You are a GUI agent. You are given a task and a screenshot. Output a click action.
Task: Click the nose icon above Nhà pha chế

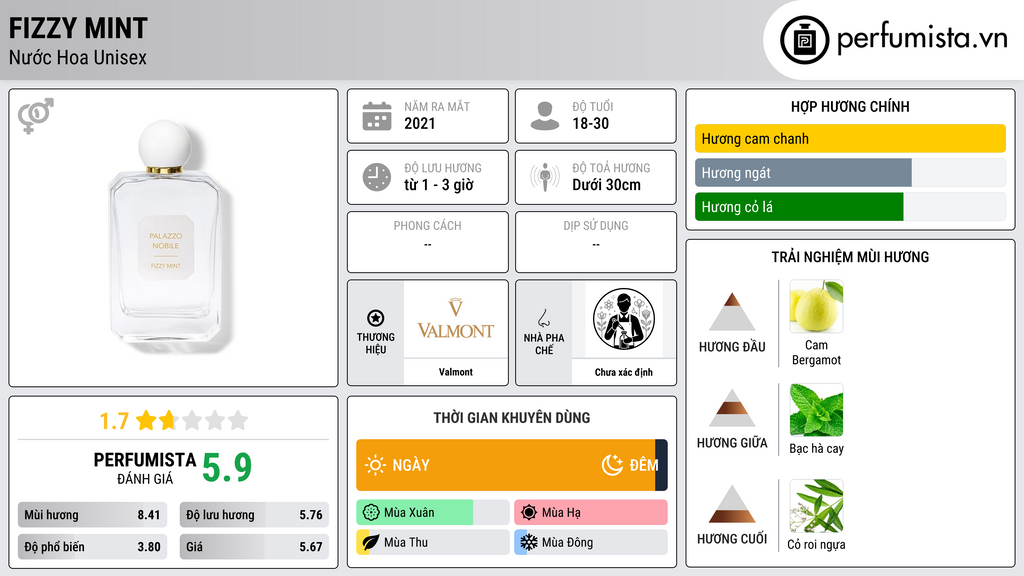pyautogui.click(x=543, y=318)
